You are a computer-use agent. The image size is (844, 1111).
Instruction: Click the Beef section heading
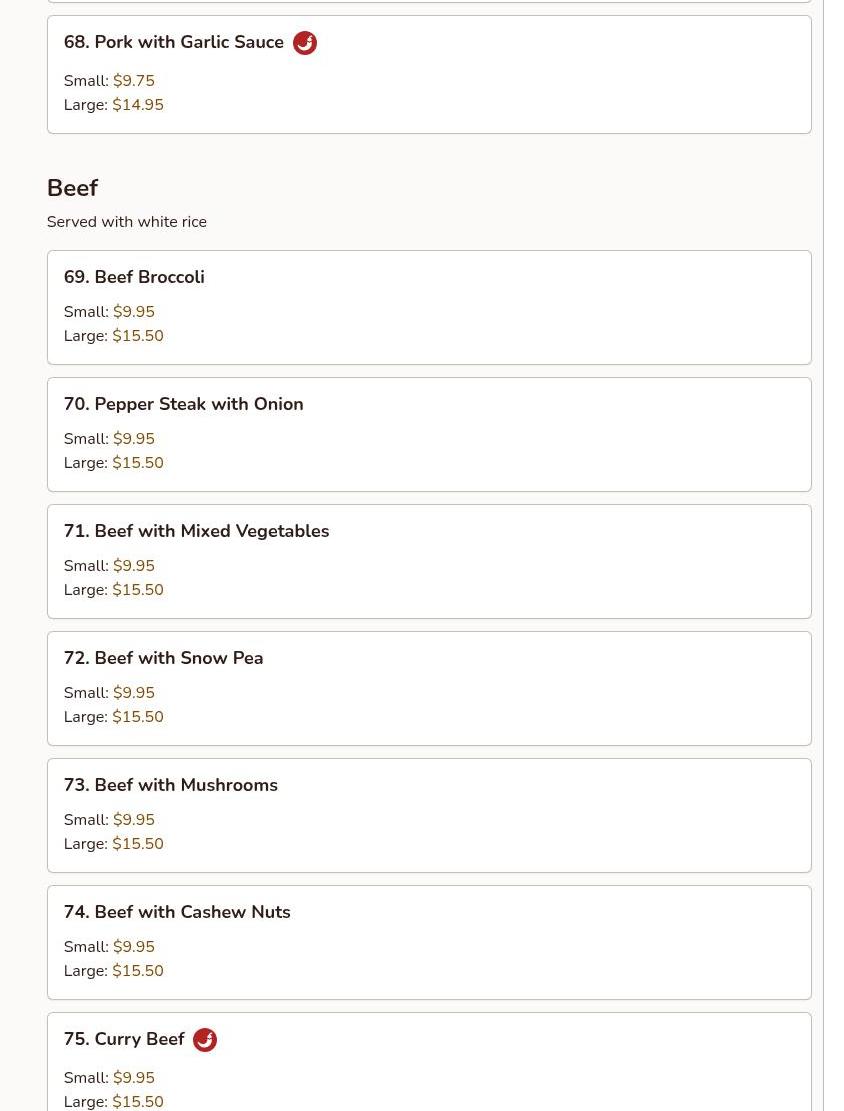(x=72, y=188)
